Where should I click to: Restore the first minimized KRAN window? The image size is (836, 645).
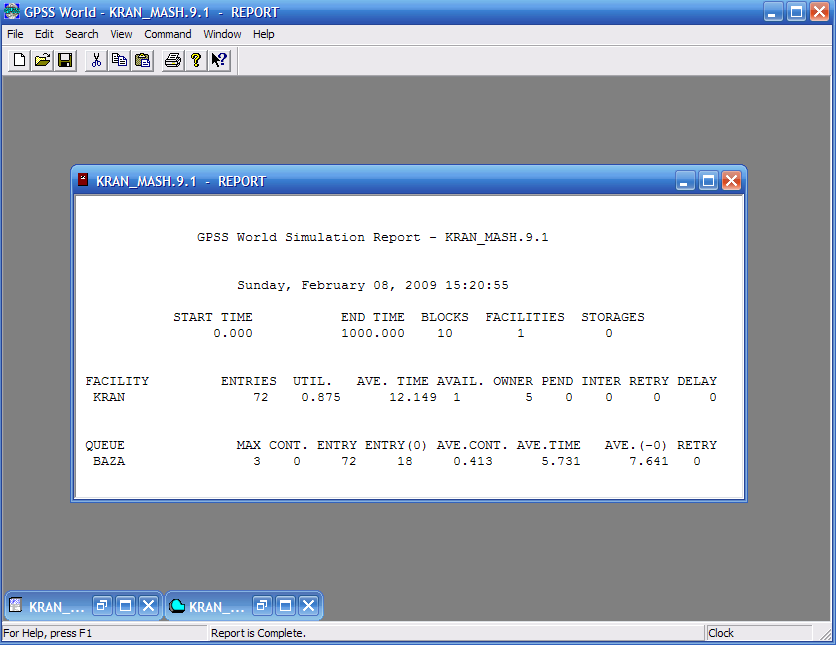[102, 606]
